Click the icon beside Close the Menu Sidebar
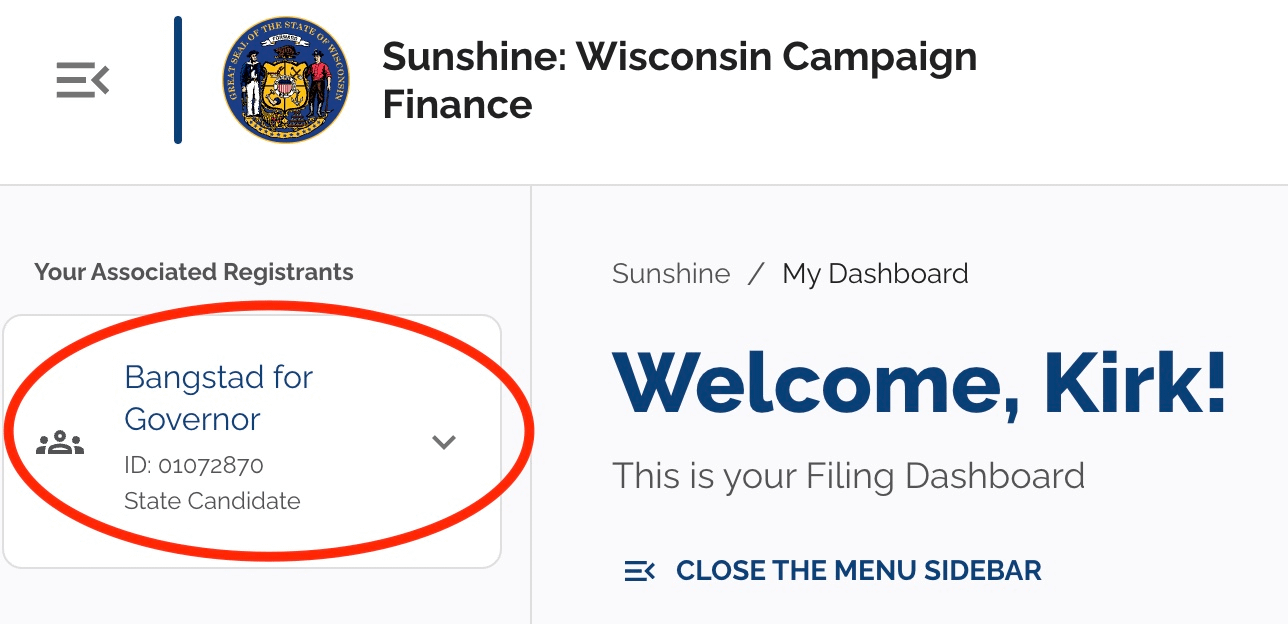 coord(640,571)
